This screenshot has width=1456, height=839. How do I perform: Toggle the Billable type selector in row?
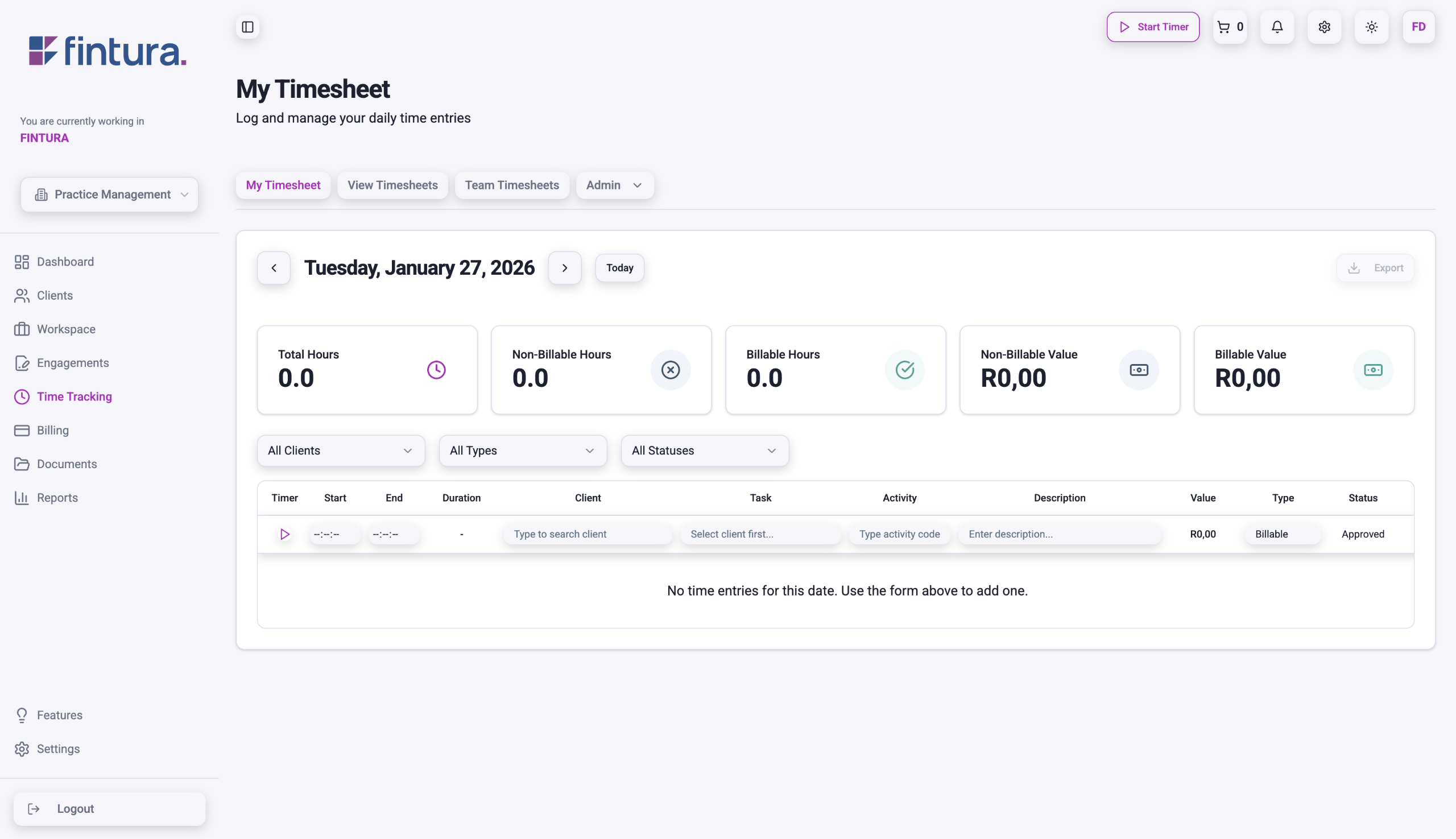[1282, 534]
